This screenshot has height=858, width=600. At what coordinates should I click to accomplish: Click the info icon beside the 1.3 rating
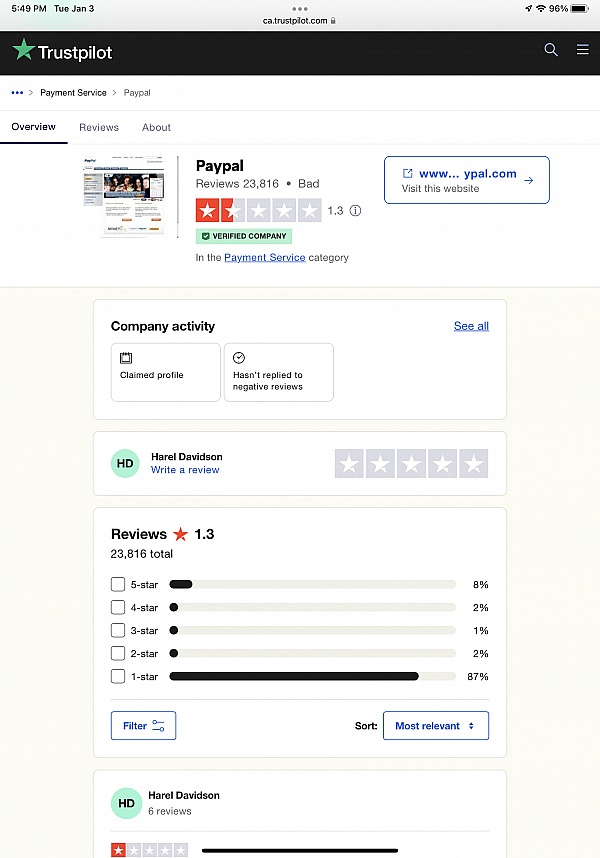(x=356, y=211)
